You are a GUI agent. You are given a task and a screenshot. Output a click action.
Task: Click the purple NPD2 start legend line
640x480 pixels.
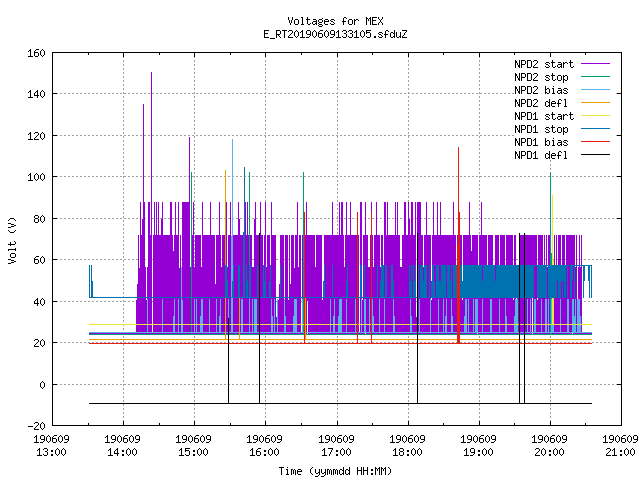point(595,64)
